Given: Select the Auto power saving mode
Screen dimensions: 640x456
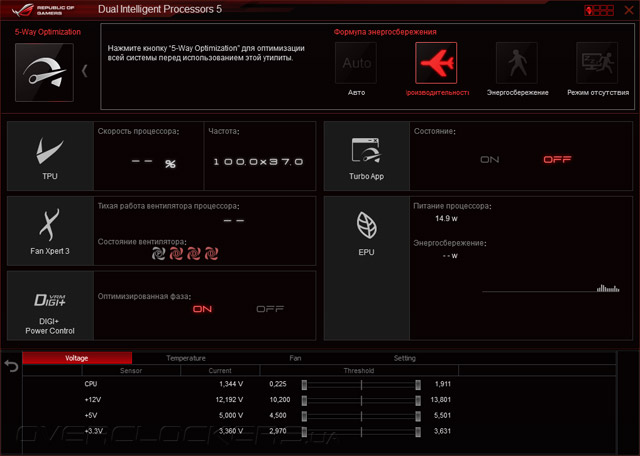Looking at the screenshot, I should pos(356,63).
